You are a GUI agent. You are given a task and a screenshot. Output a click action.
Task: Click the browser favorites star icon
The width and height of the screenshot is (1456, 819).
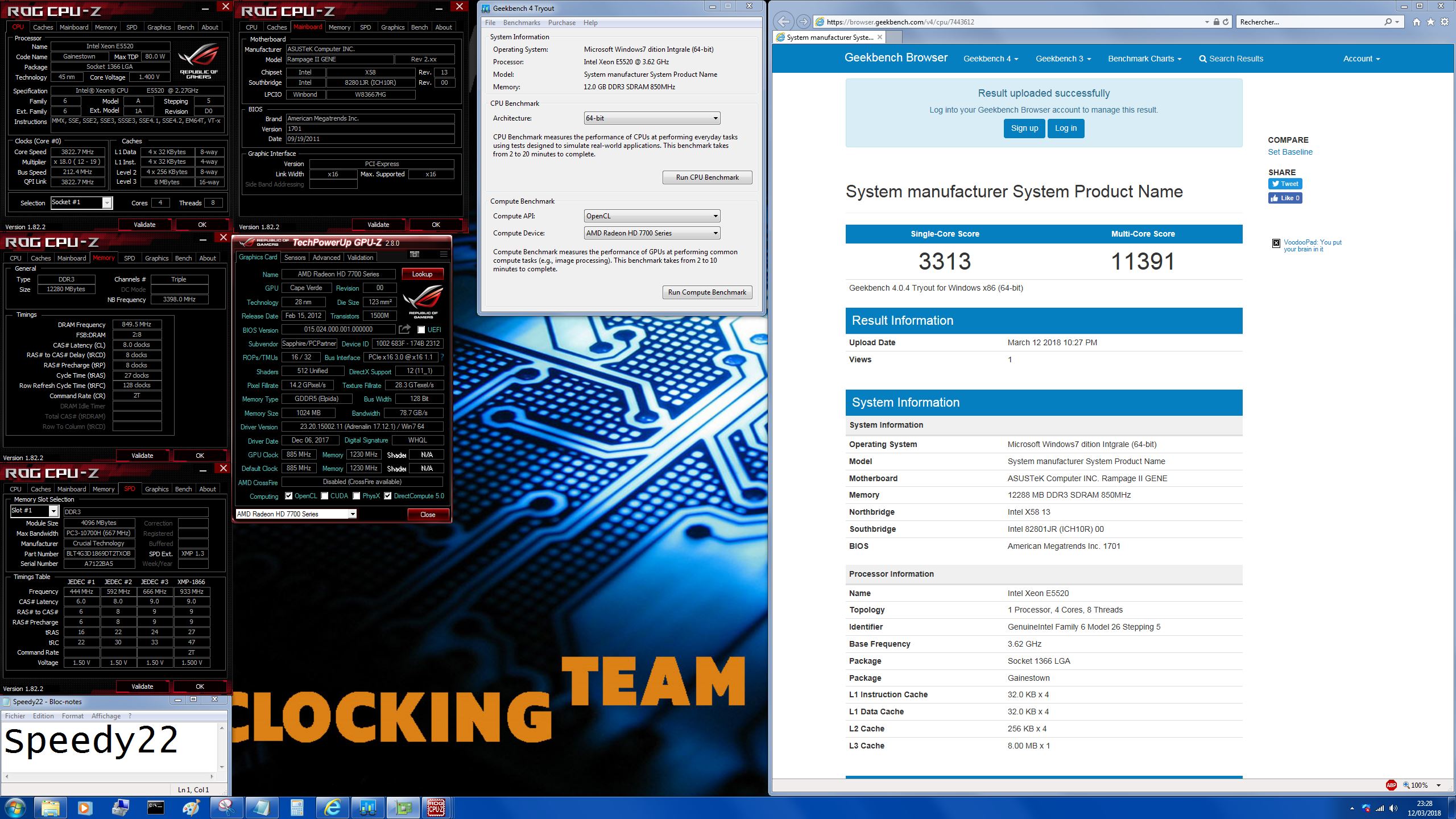tap(1430, 22)
